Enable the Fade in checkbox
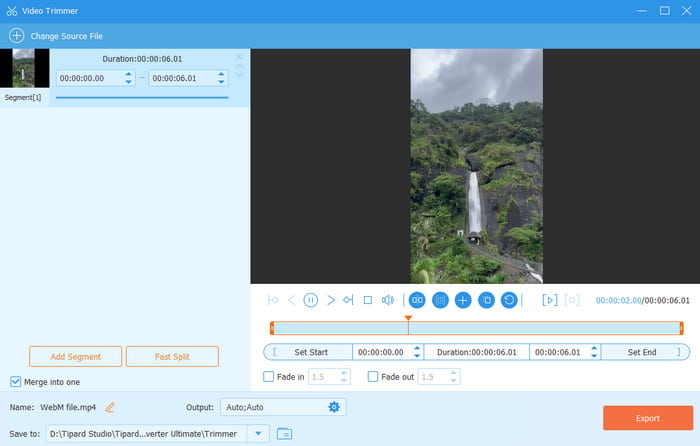 point(268,376)
